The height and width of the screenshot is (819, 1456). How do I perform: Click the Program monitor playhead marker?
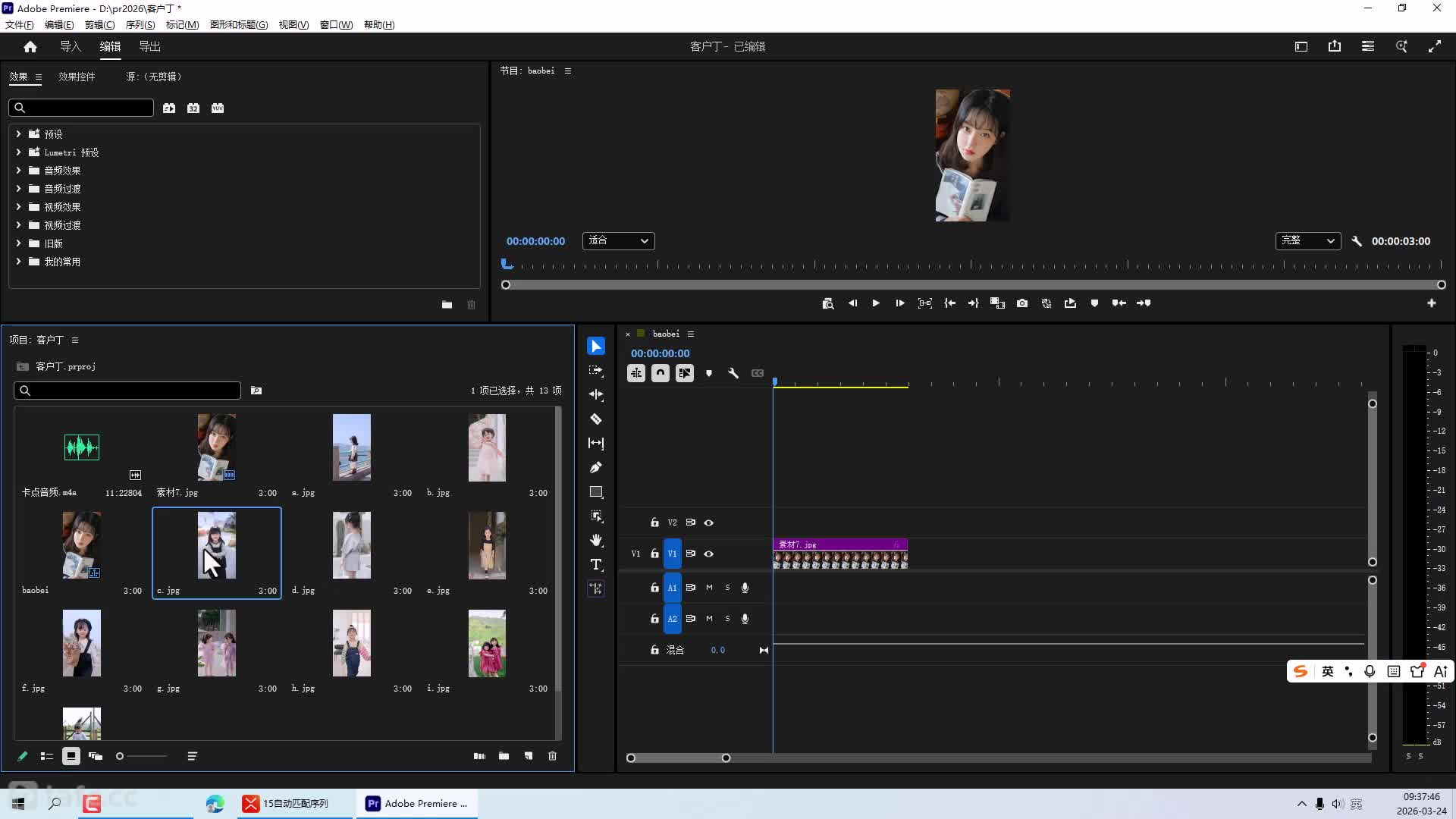pyautogui.click(x=507, y=264)
